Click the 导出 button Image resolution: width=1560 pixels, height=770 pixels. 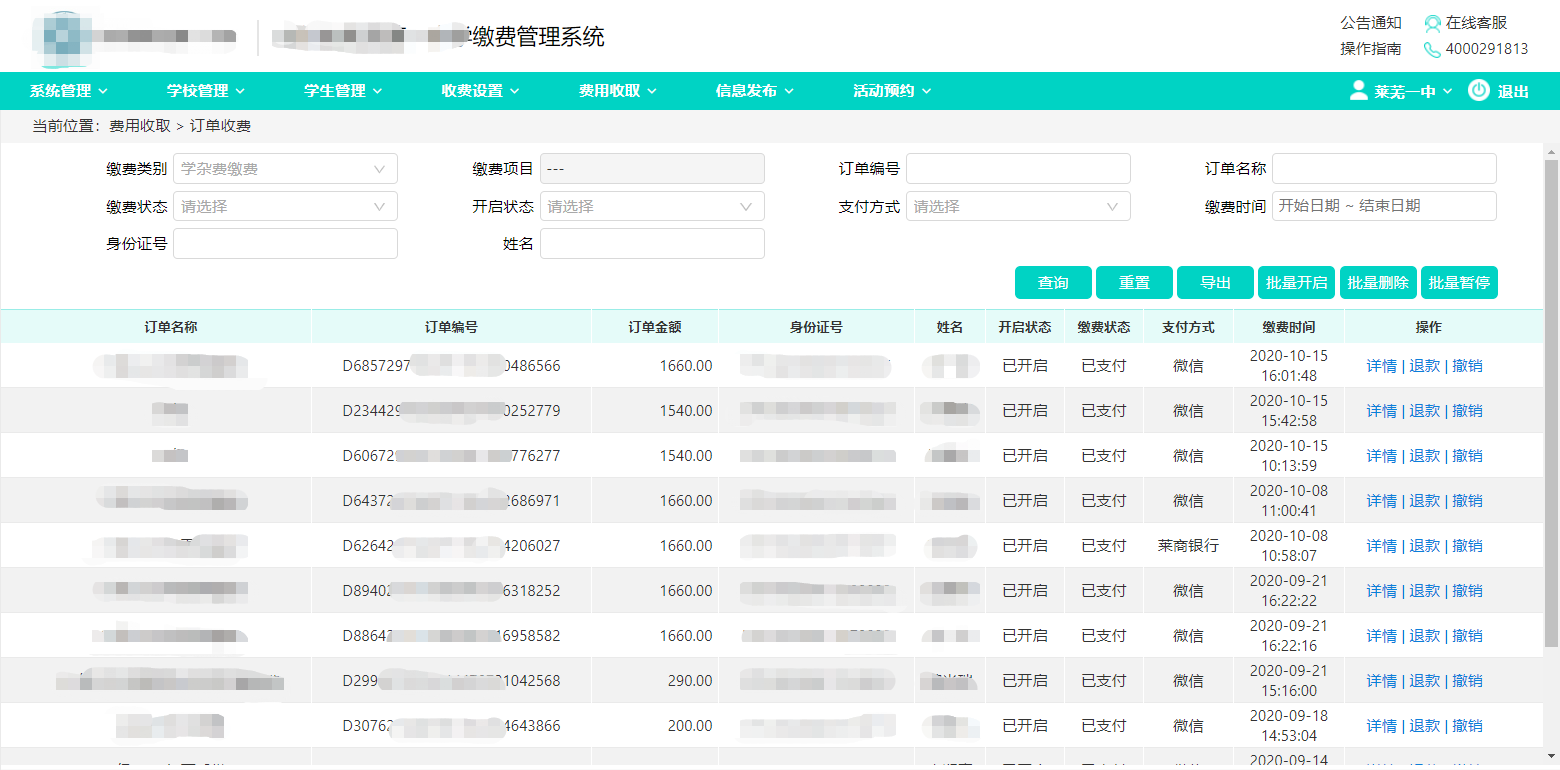pyautogui.click(x=1215, y=283)
